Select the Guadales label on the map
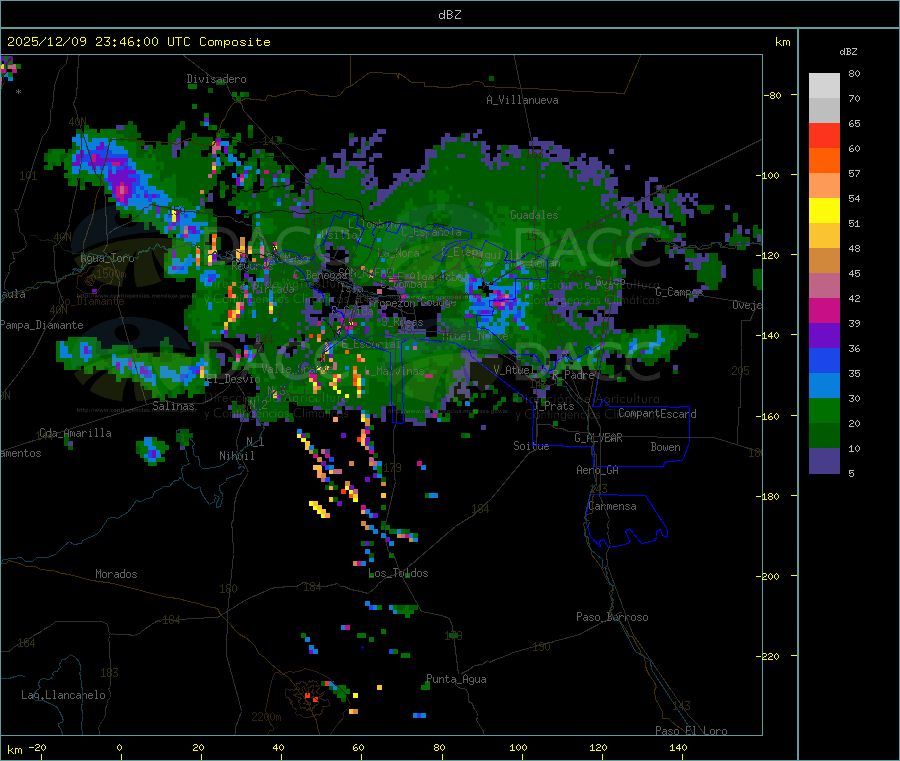This screenshot has width=900, height=761. (534, 215)
